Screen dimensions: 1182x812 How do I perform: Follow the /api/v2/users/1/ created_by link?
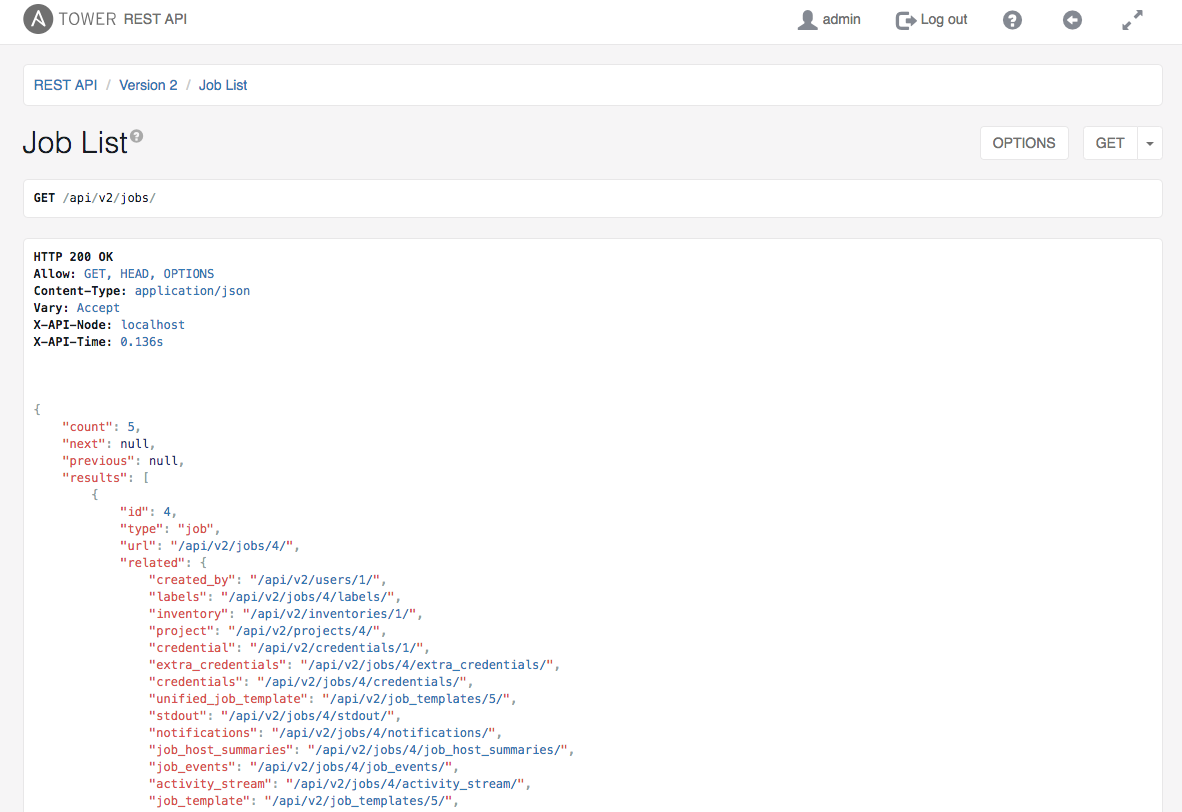[317, 580]
